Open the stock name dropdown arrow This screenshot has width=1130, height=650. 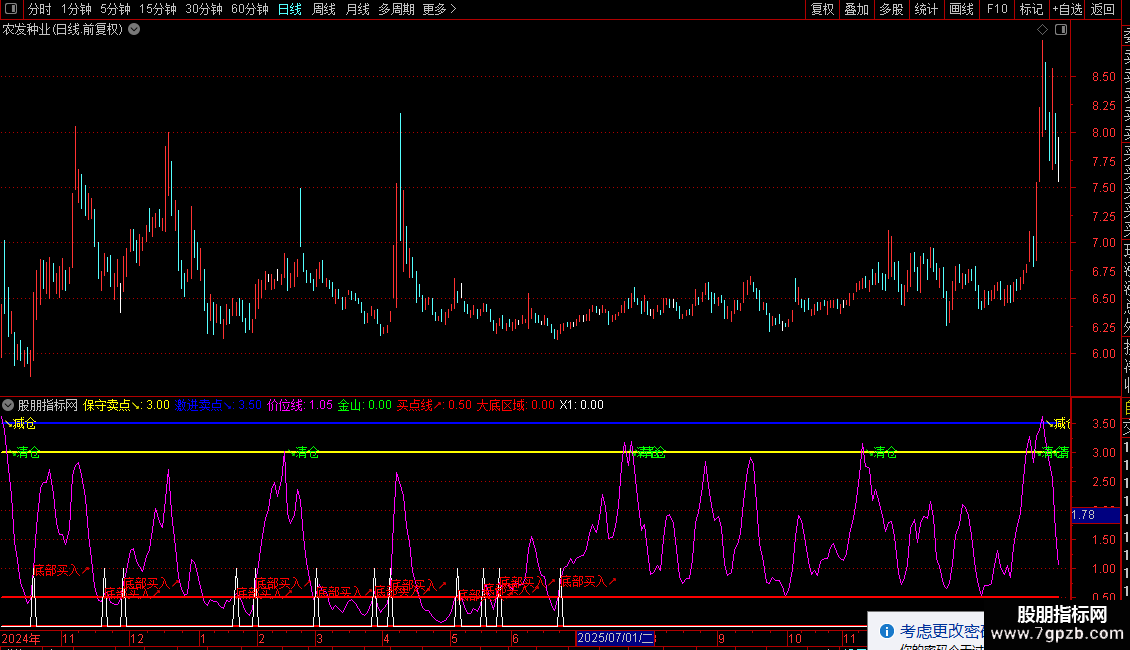[134, 29]
